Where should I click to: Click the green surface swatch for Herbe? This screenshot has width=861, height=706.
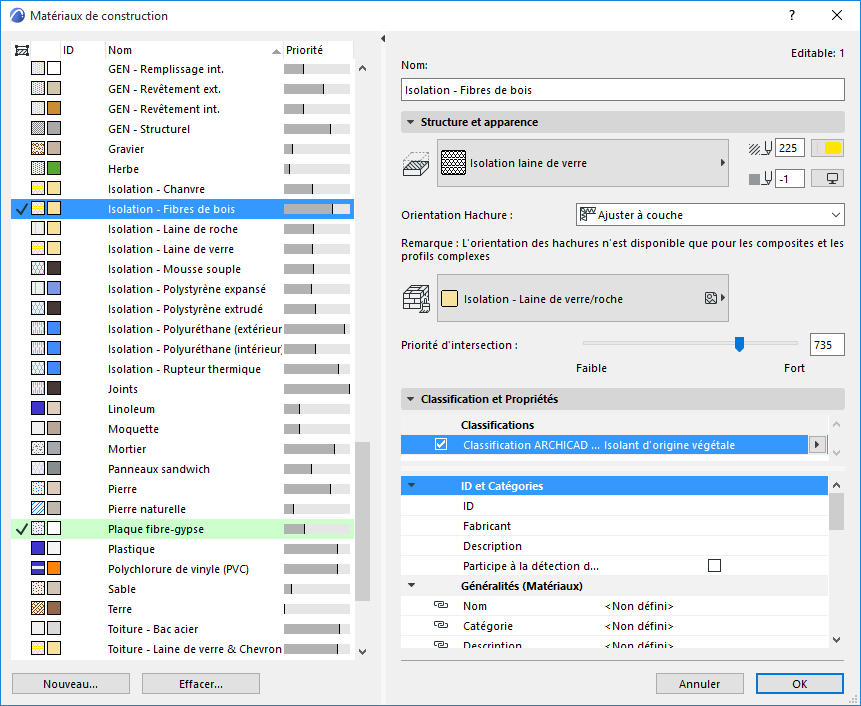point(54,169)
